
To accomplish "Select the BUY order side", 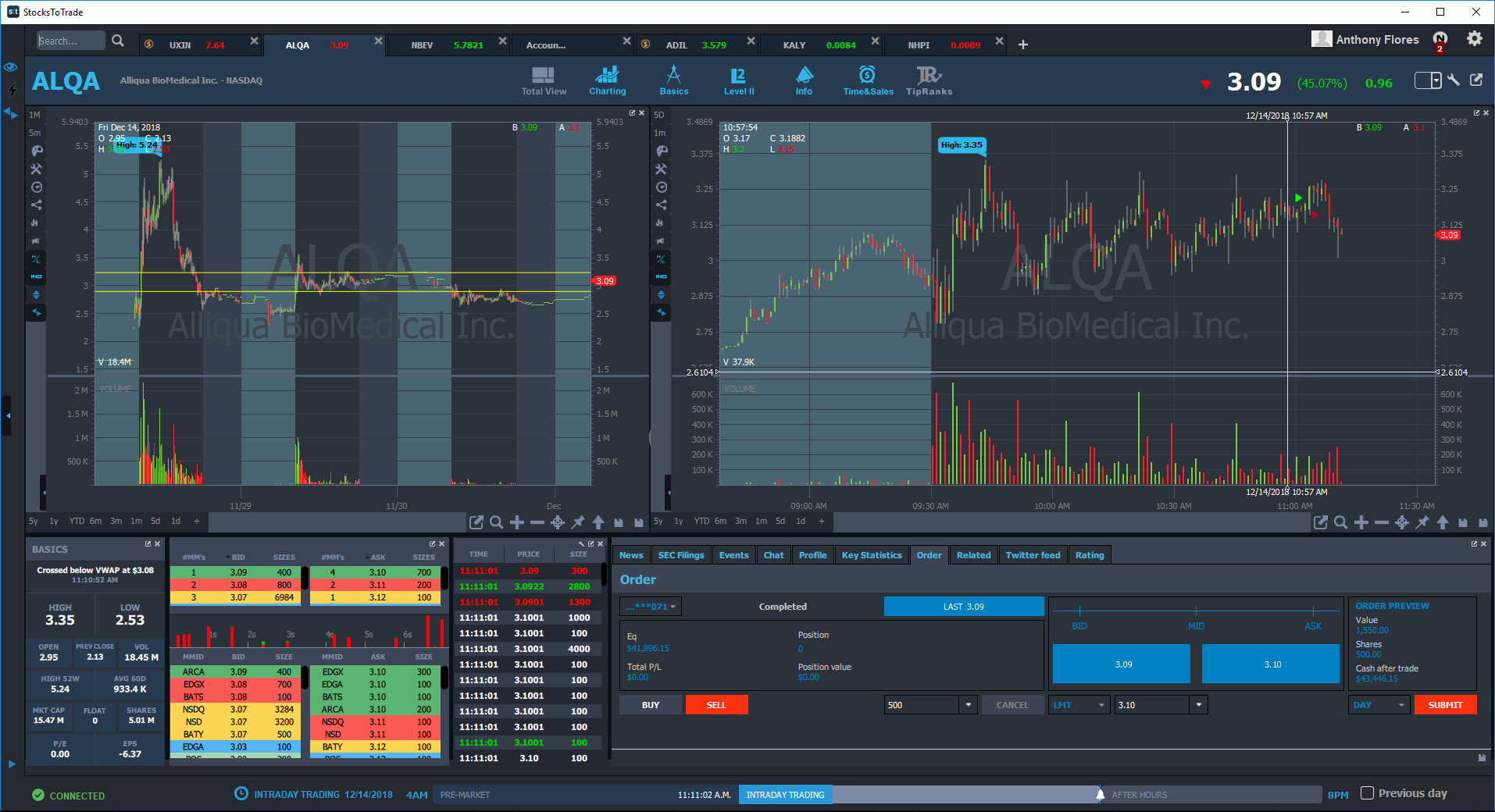I will [x=651, y=705].
